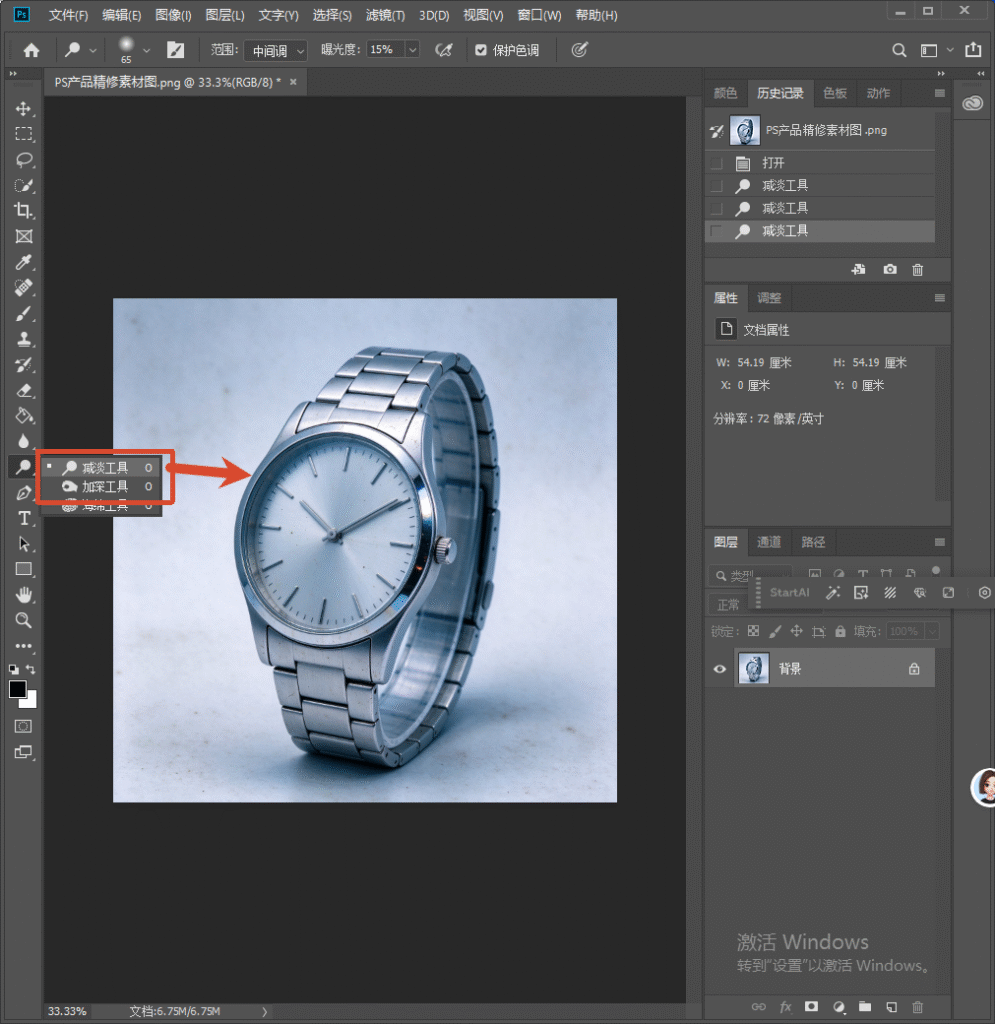Viewport: 995px width, 1024px height.
Task: Click the Hand tool
Action: click(x=24, y=595)
